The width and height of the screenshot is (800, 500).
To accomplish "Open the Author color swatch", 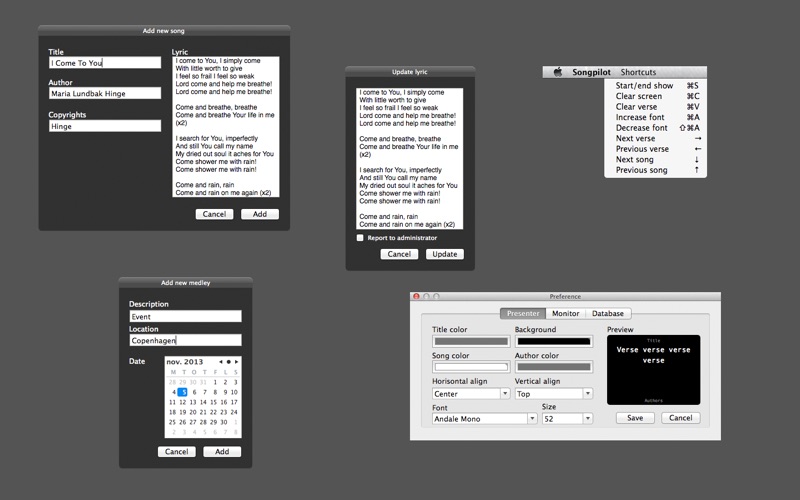I will pos(554,367).
